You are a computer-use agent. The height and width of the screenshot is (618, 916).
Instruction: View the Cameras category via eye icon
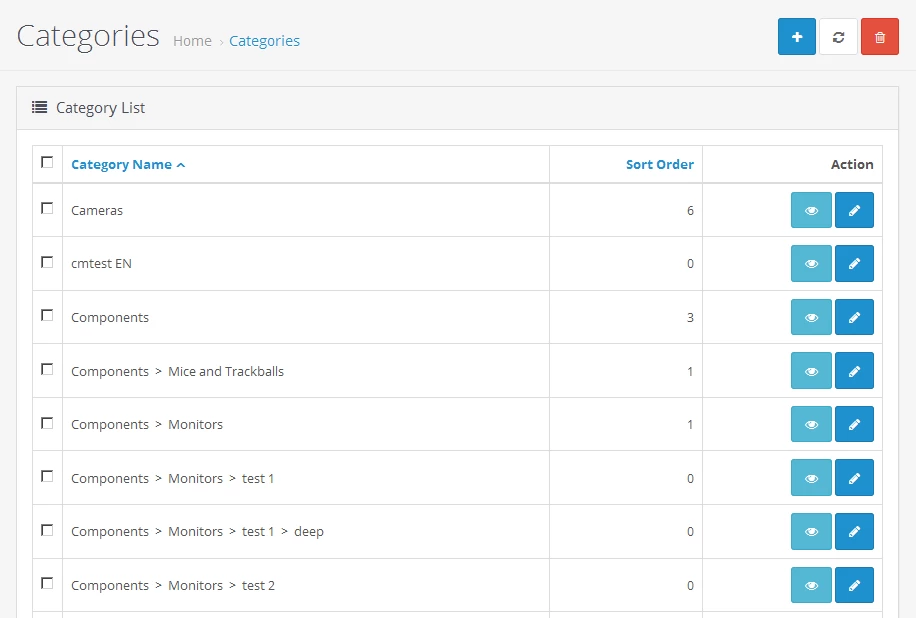(811, 210)
